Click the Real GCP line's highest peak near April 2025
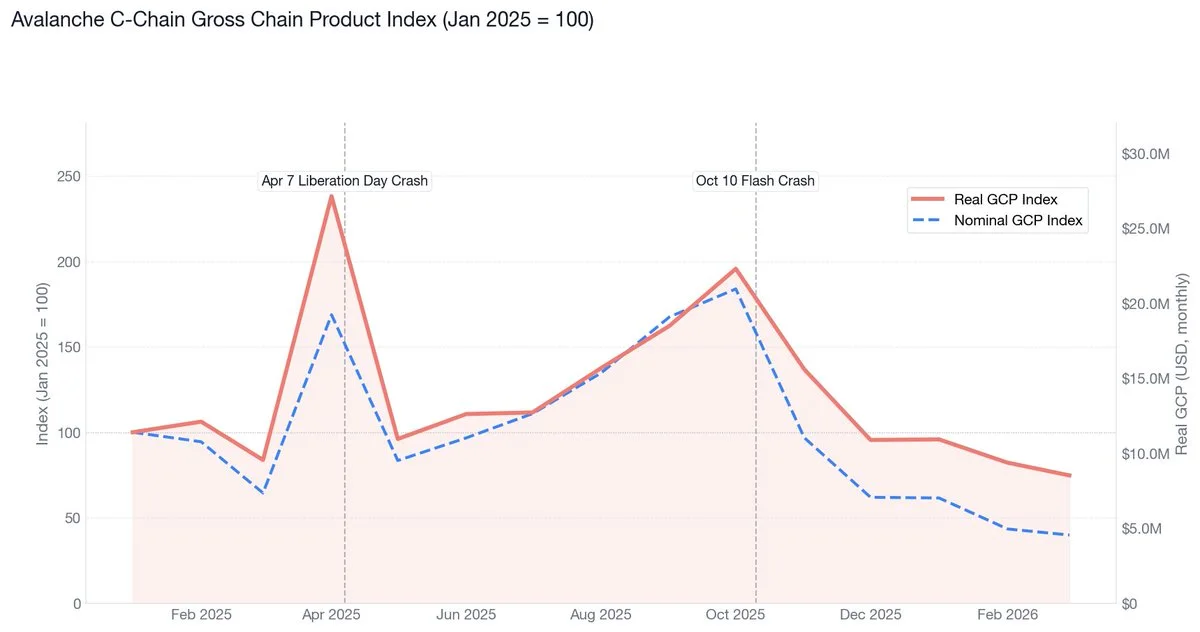Screen dimensions: 1200x632 pos(331,195)
